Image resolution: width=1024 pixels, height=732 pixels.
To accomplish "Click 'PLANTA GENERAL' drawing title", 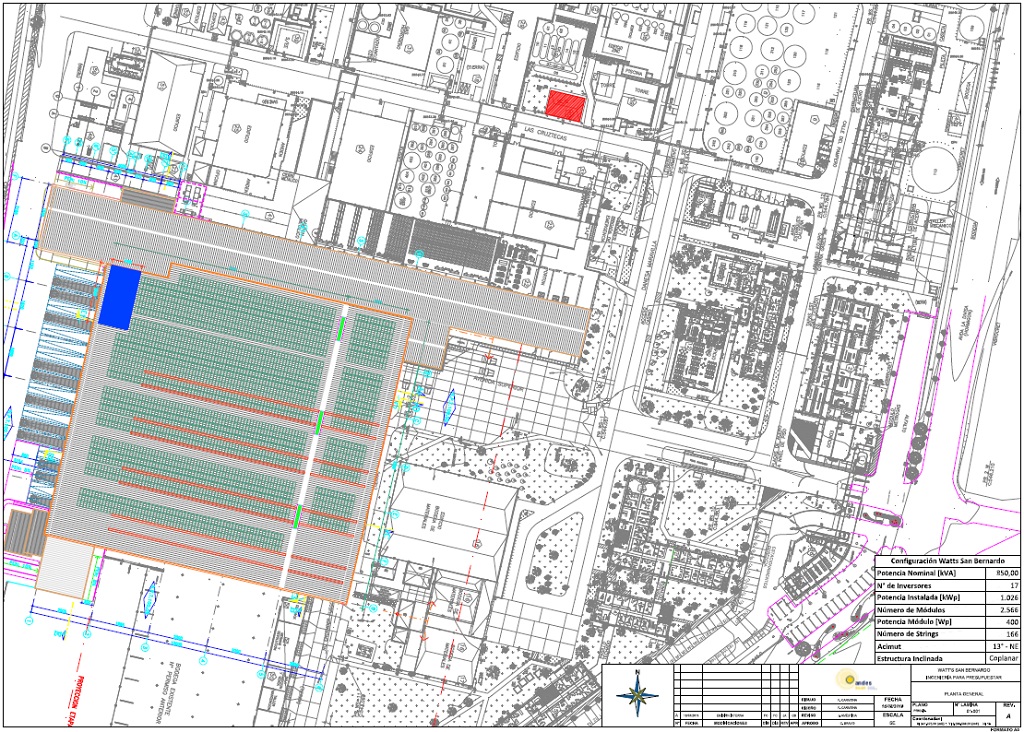I will coord(966,693).
